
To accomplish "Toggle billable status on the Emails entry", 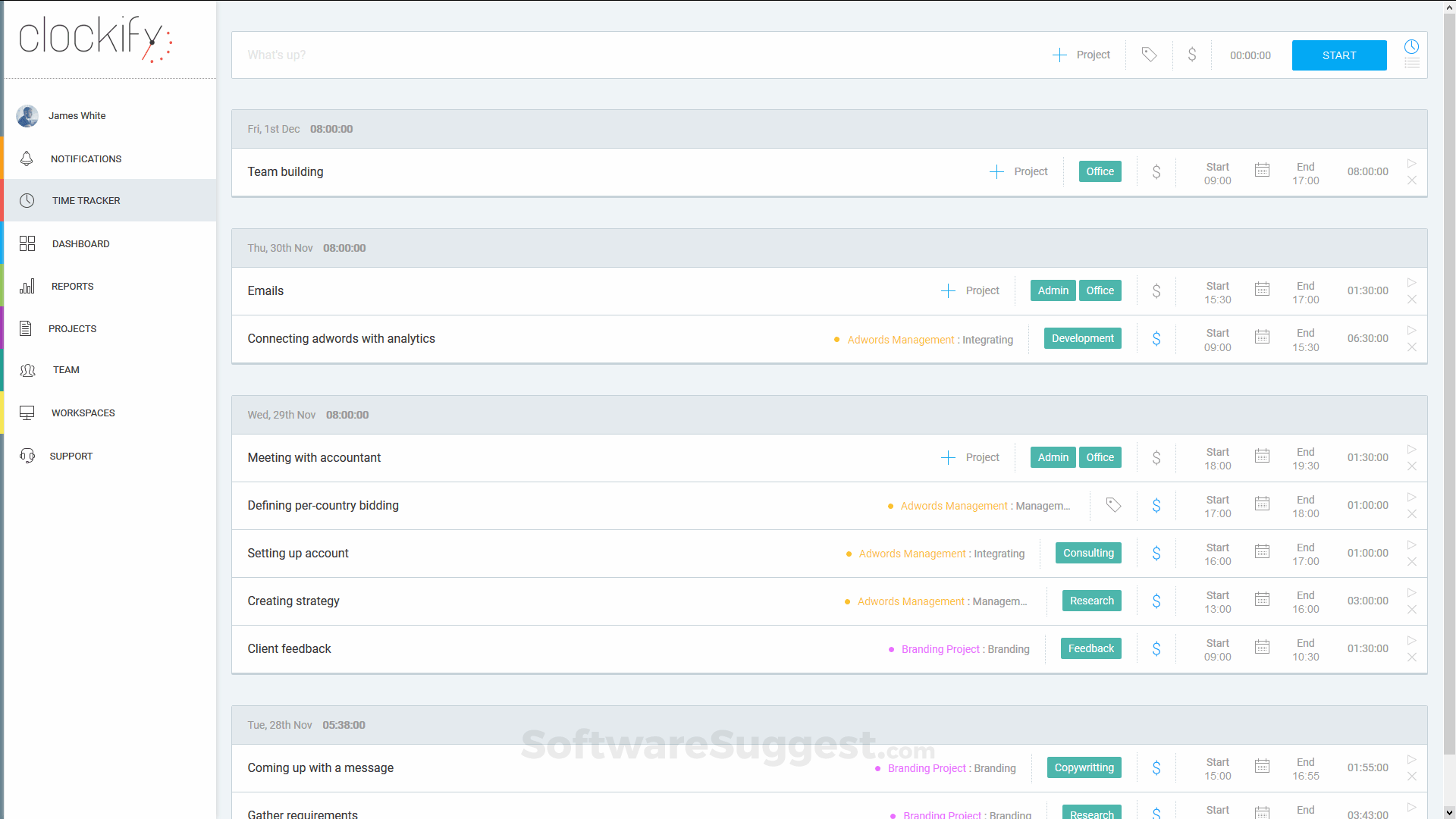I will coord(1156,291).
